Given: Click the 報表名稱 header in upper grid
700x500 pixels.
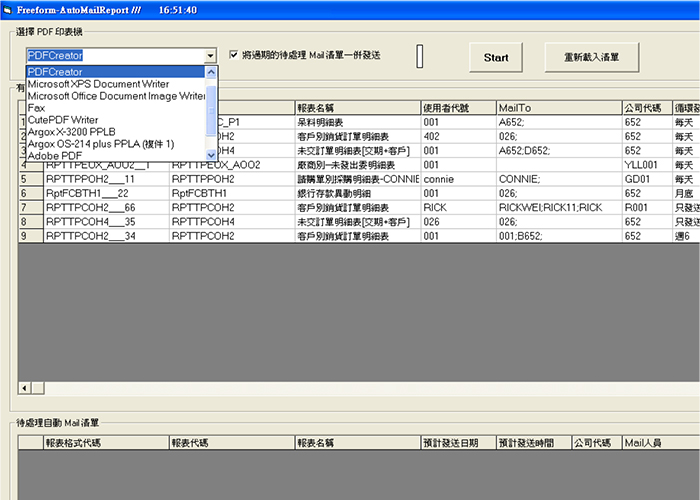Looking at the screenshot, I should (x=358, y=108).
